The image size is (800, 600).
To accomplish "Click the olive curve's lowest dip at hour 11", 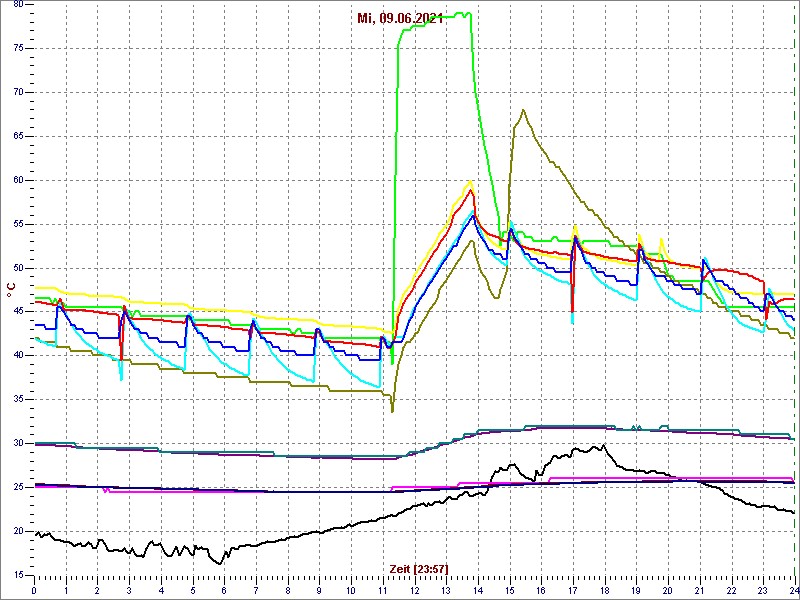I will 392,410.
